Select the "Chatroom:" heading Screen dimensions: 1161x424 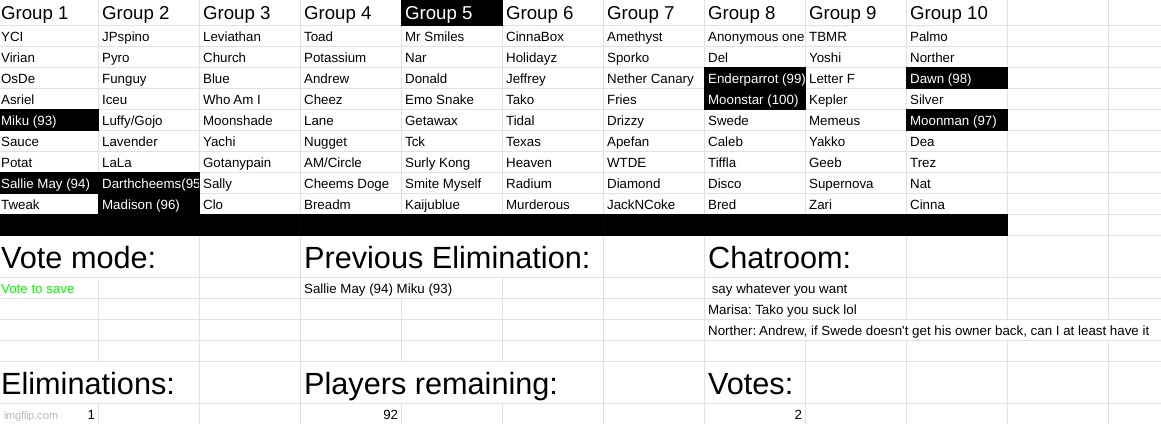coord(779,258)
